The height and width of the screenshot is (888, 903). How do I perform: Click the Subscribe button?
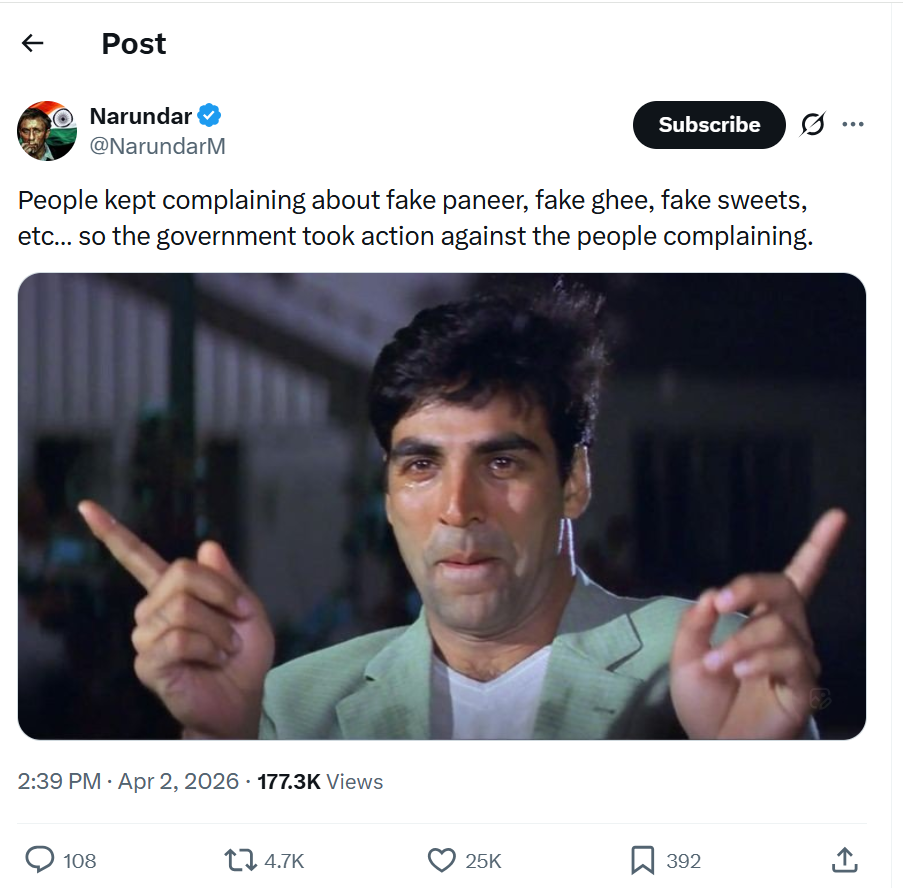[709, 125]
